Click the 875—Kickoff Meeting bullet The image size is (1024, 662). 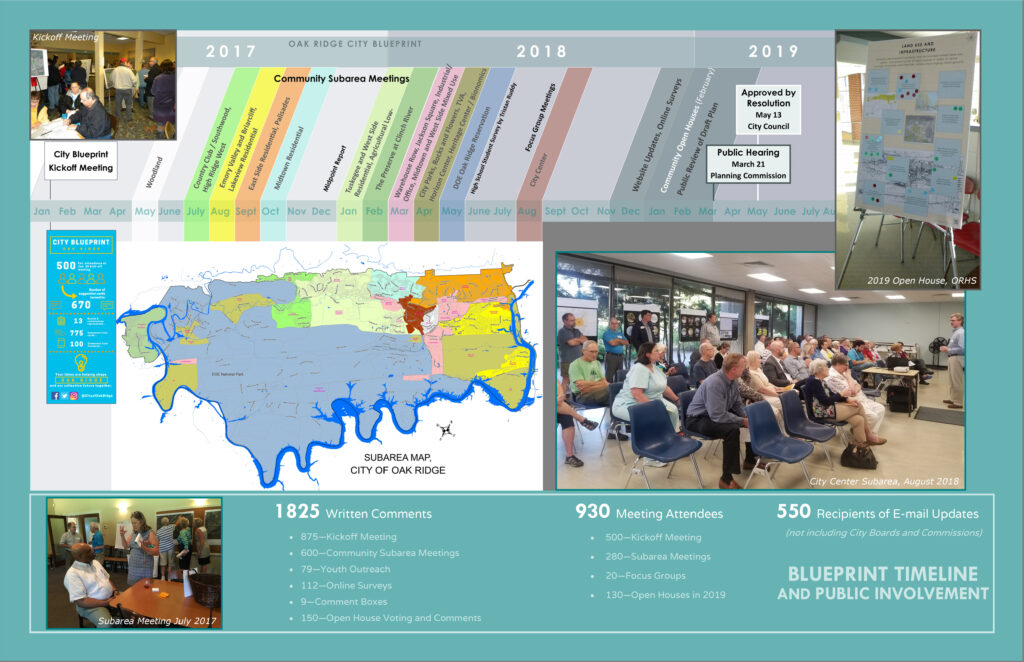[x=348, y=537]
